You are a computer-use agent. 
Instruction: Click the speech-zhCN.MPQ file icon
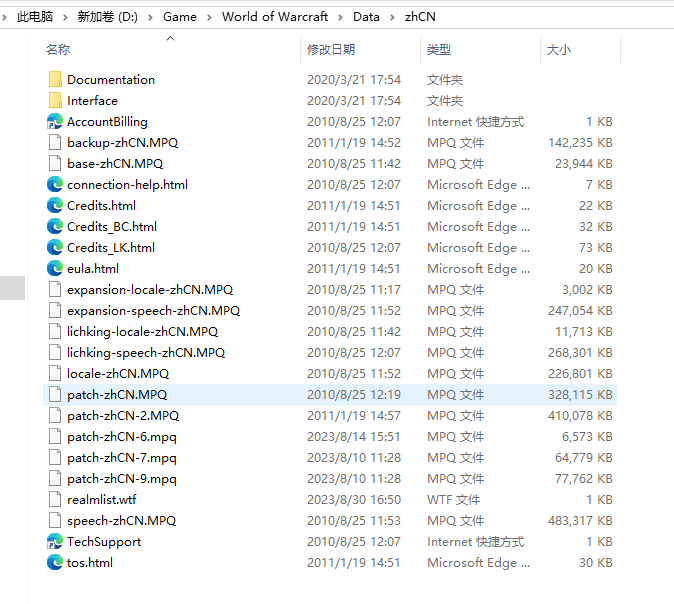55,521
